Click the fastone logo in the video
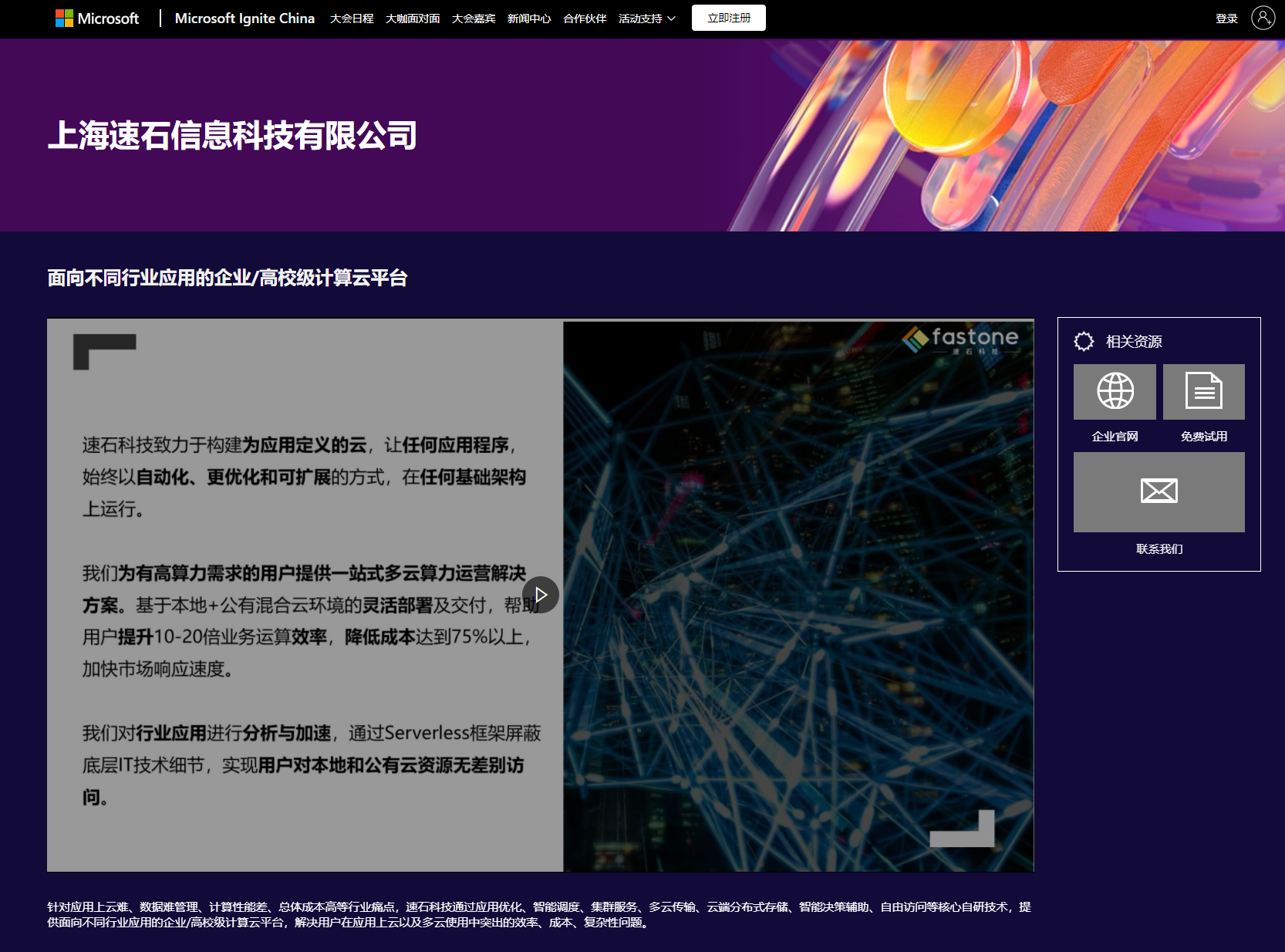 pyautogui.click(x=961, y=339)
